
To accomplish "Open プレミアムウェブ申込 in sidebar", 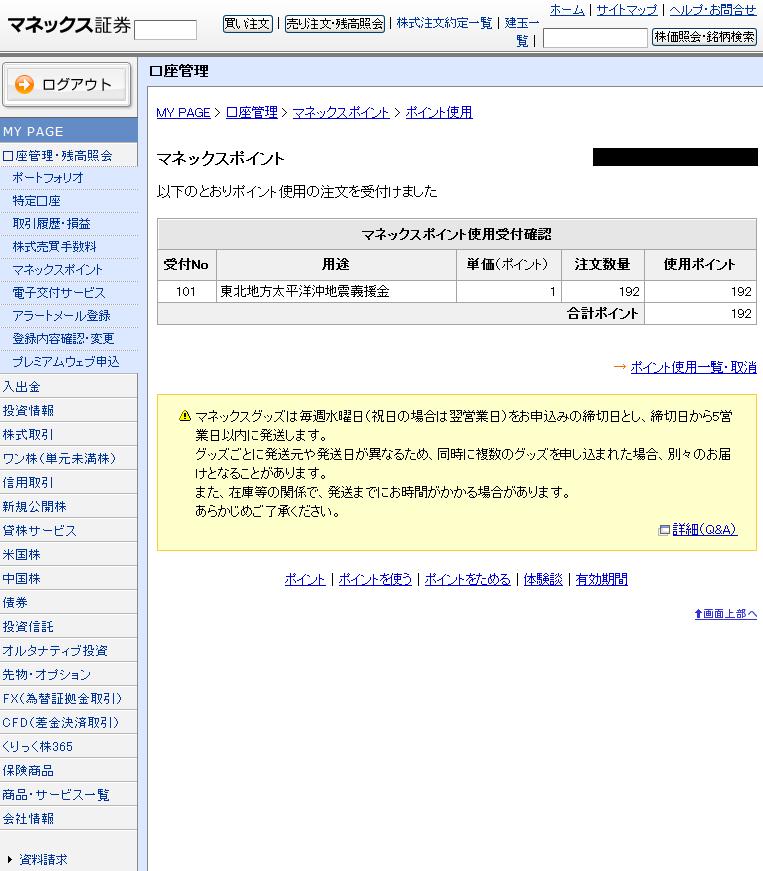I will point(69,362).
